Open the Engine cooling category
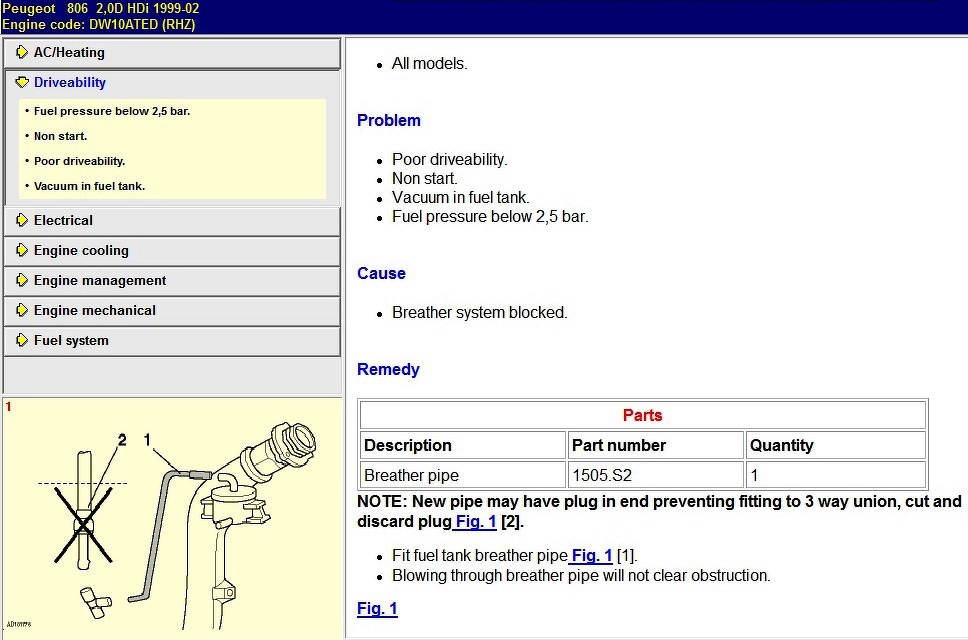 pyautogui.click(x=172, y=251)
